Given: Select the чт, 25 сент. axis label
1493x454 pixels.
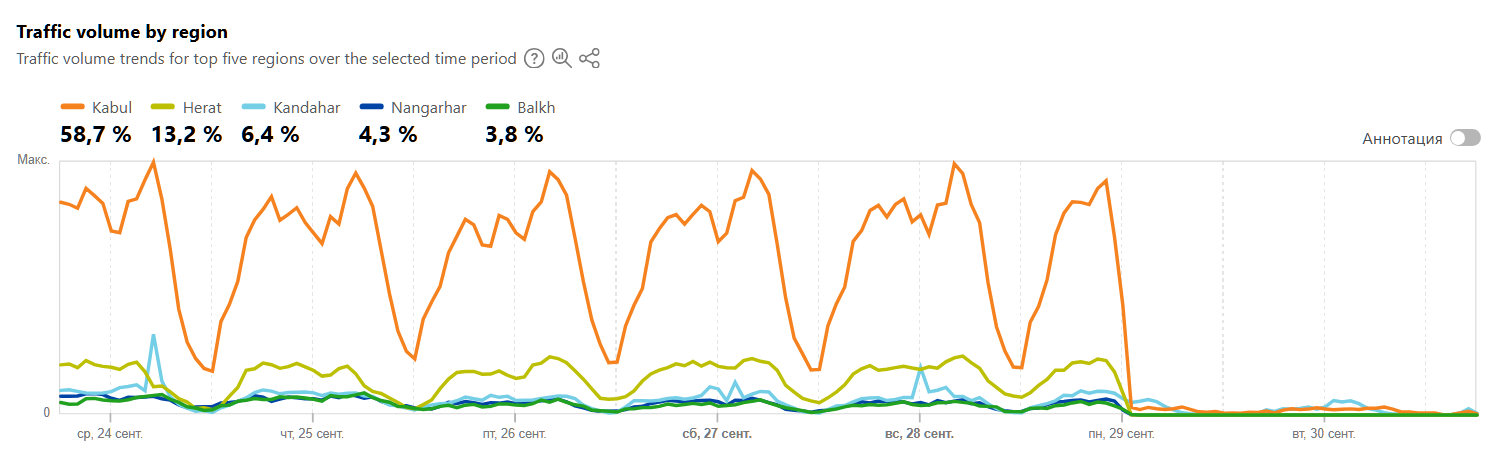Looking at the screenshot, I should click(x=312, y=434).
